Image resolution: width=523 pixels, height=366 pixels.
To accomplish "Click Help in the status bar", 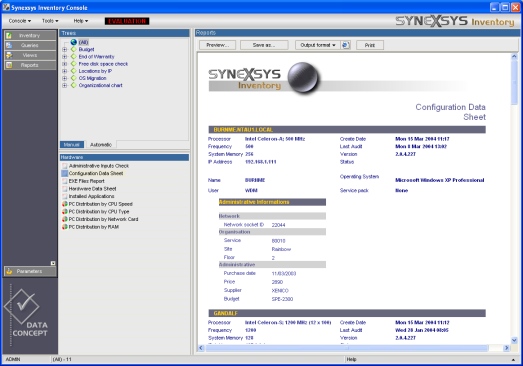I will tap(351, 359).
